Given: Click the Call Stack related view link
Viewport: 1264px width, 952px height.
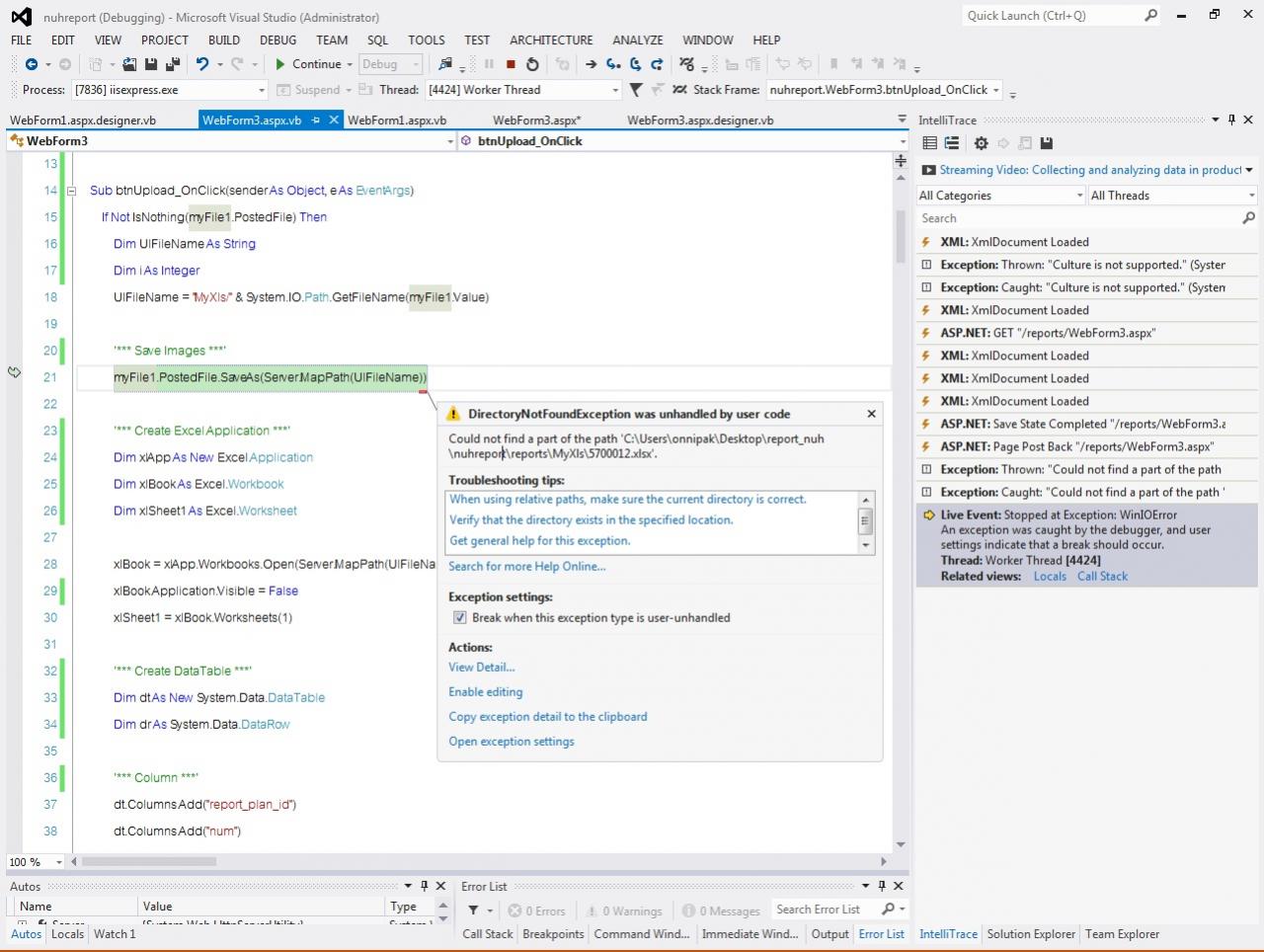Looking at the screenshot, I should [x=1102, y=577].
